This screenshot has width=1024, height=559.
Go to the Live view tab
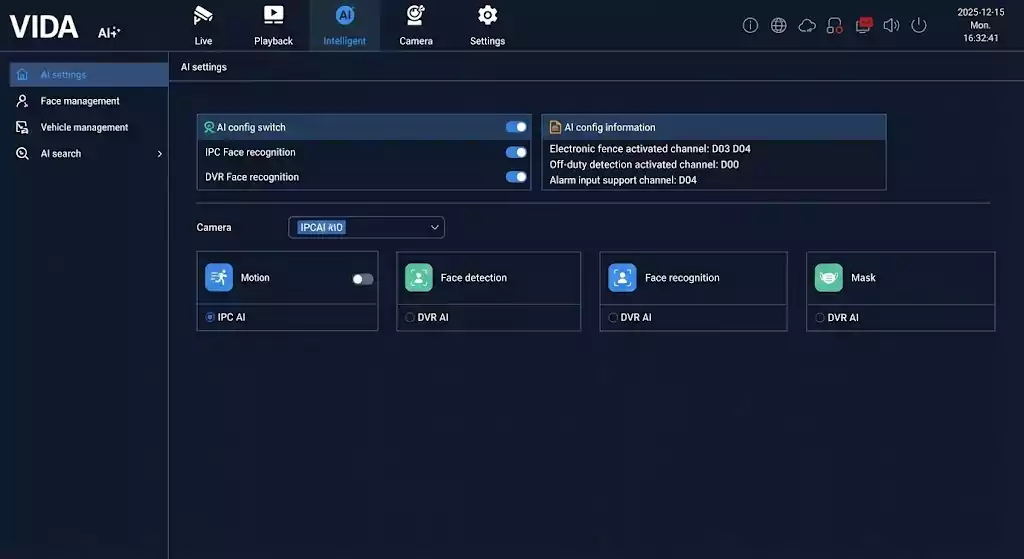(x=203, y=26)
